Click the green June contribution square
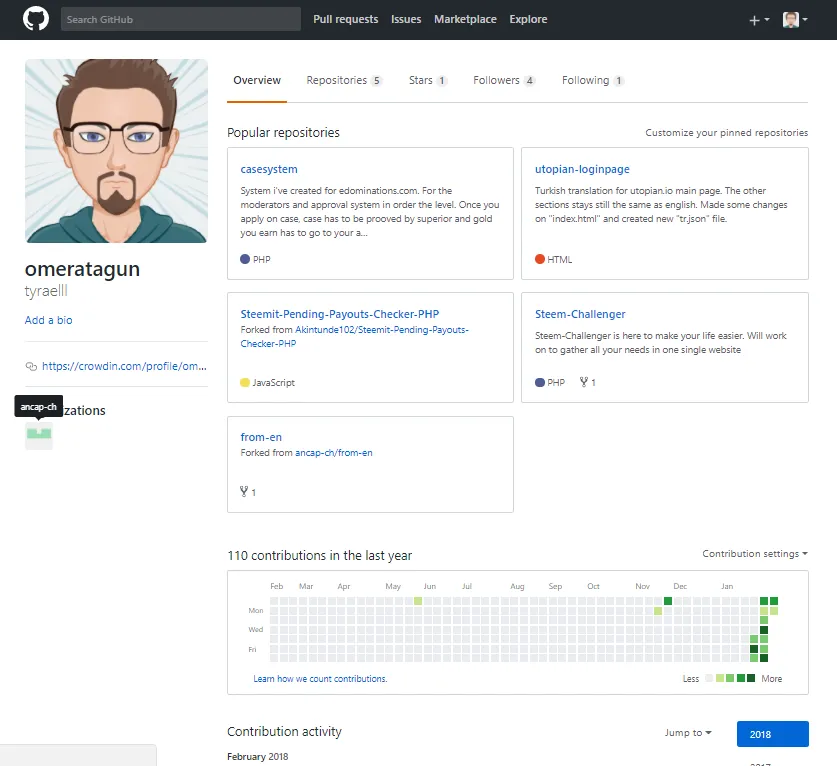The width and height of the screenshot is (837, 766). pyautogui.click(x=418, y=601)
